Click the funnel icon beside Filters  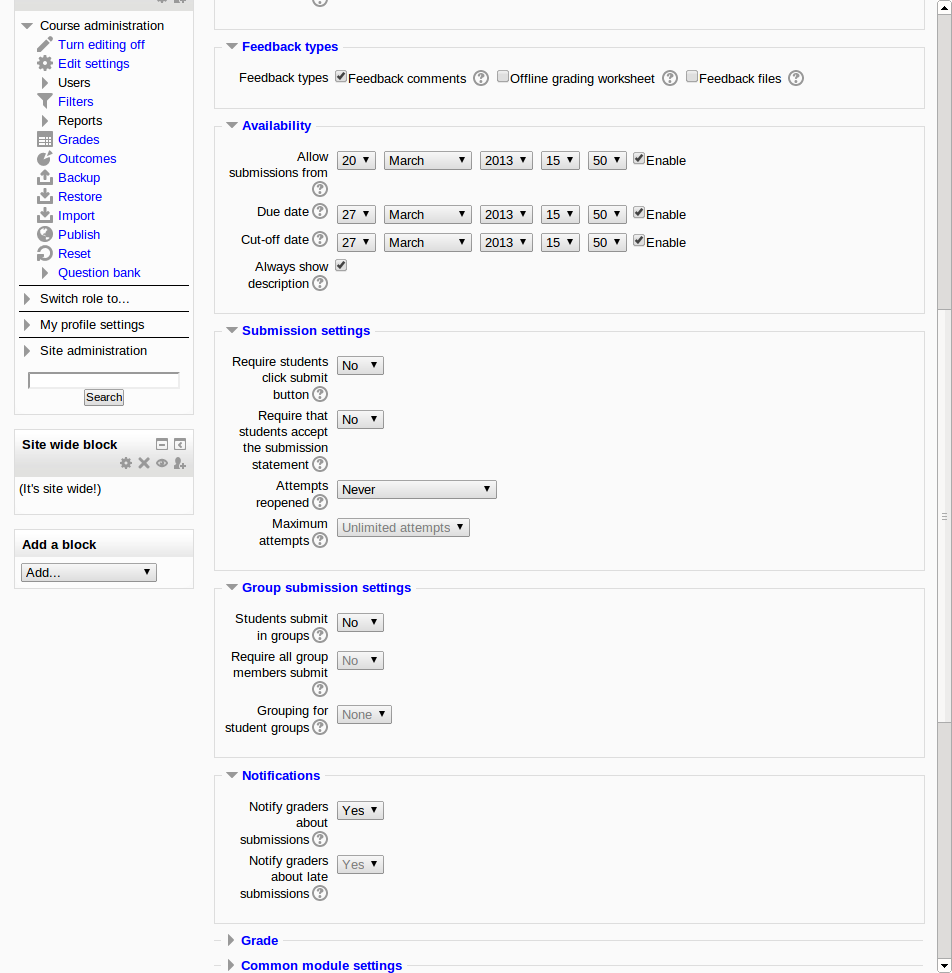point(45,101)
